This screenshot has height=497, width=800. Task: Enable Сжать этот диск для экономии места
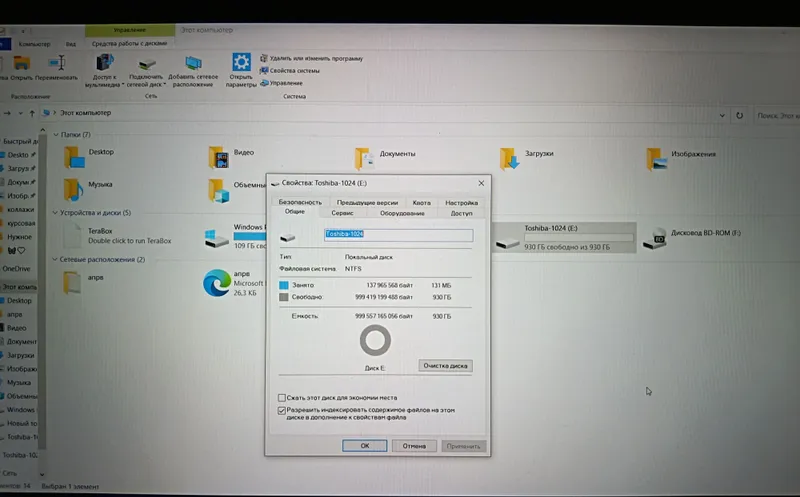tap(282, 397)
